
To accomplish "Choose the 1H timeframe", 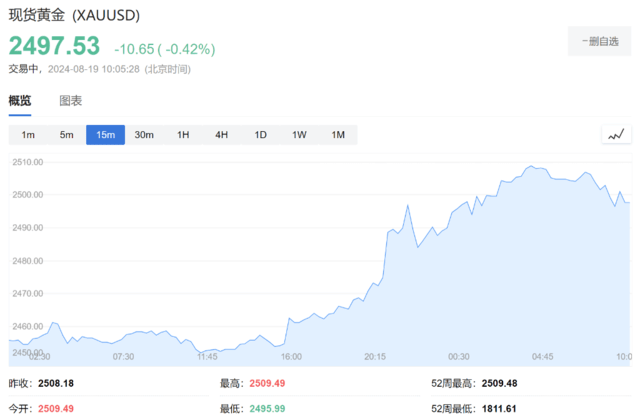I will point(183,135).
